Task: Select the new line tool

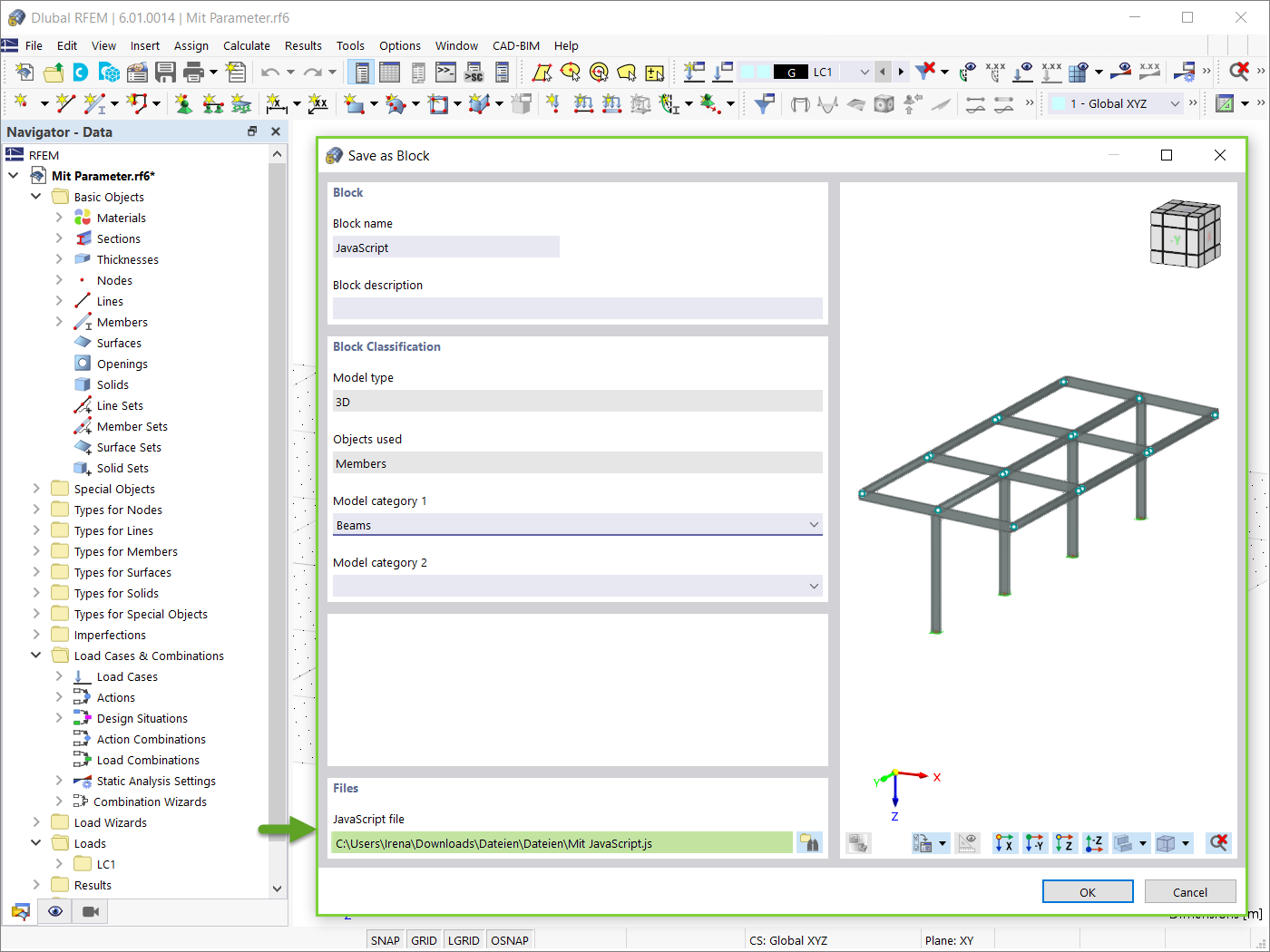Action: tap(65, 104)
